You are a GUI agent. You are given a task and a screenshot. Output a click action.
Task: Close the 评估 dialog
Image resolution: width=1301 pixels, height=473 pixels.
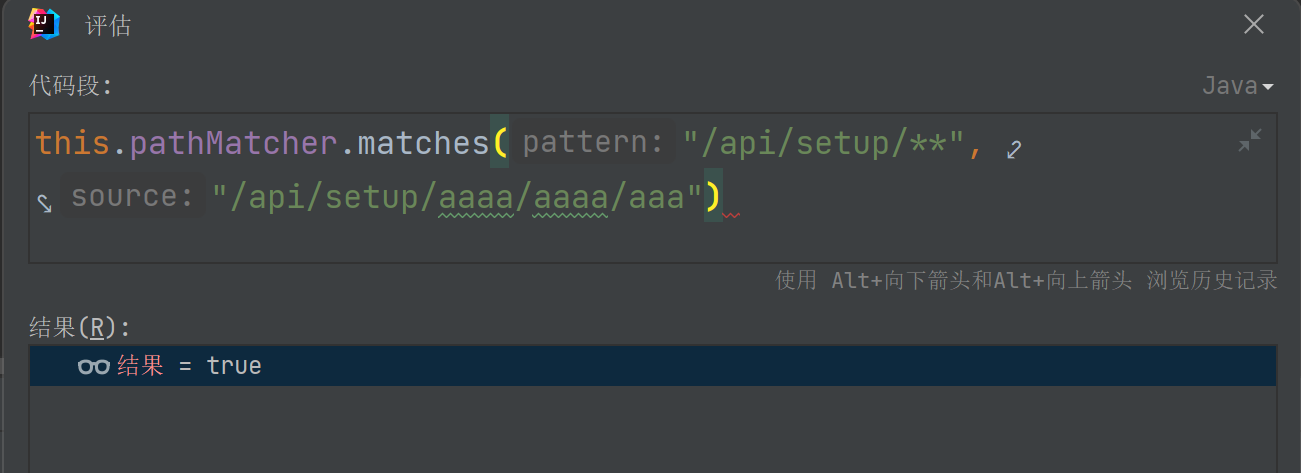click(x=1254, y=25)
